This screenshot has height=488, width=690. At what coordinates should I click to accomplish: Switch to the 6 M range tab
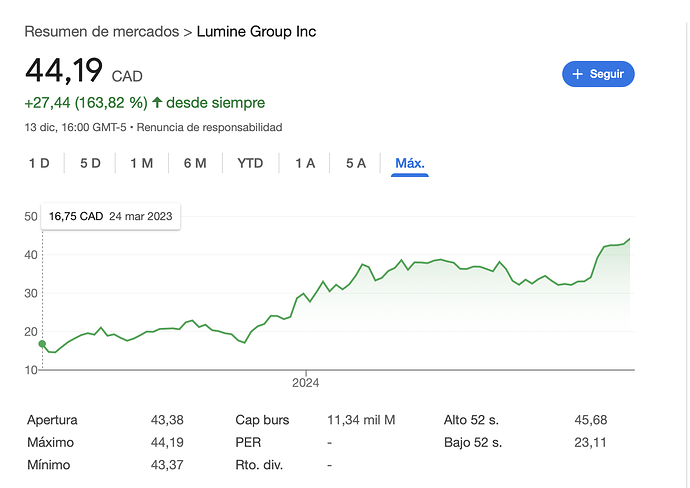click(195, 163)
